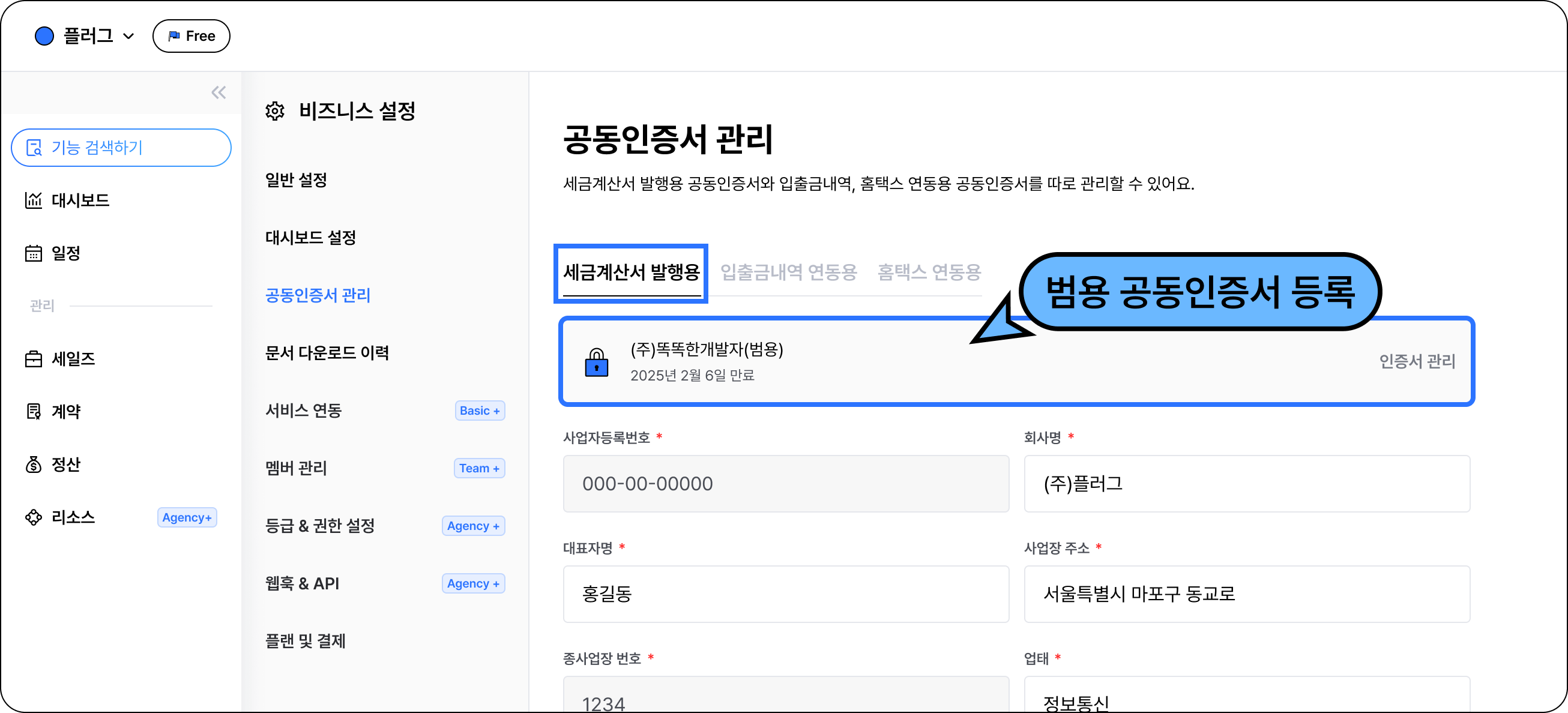Click the 인증서 관리 link
Screen dimensions: 1568x713
[x=1417, y=361]
